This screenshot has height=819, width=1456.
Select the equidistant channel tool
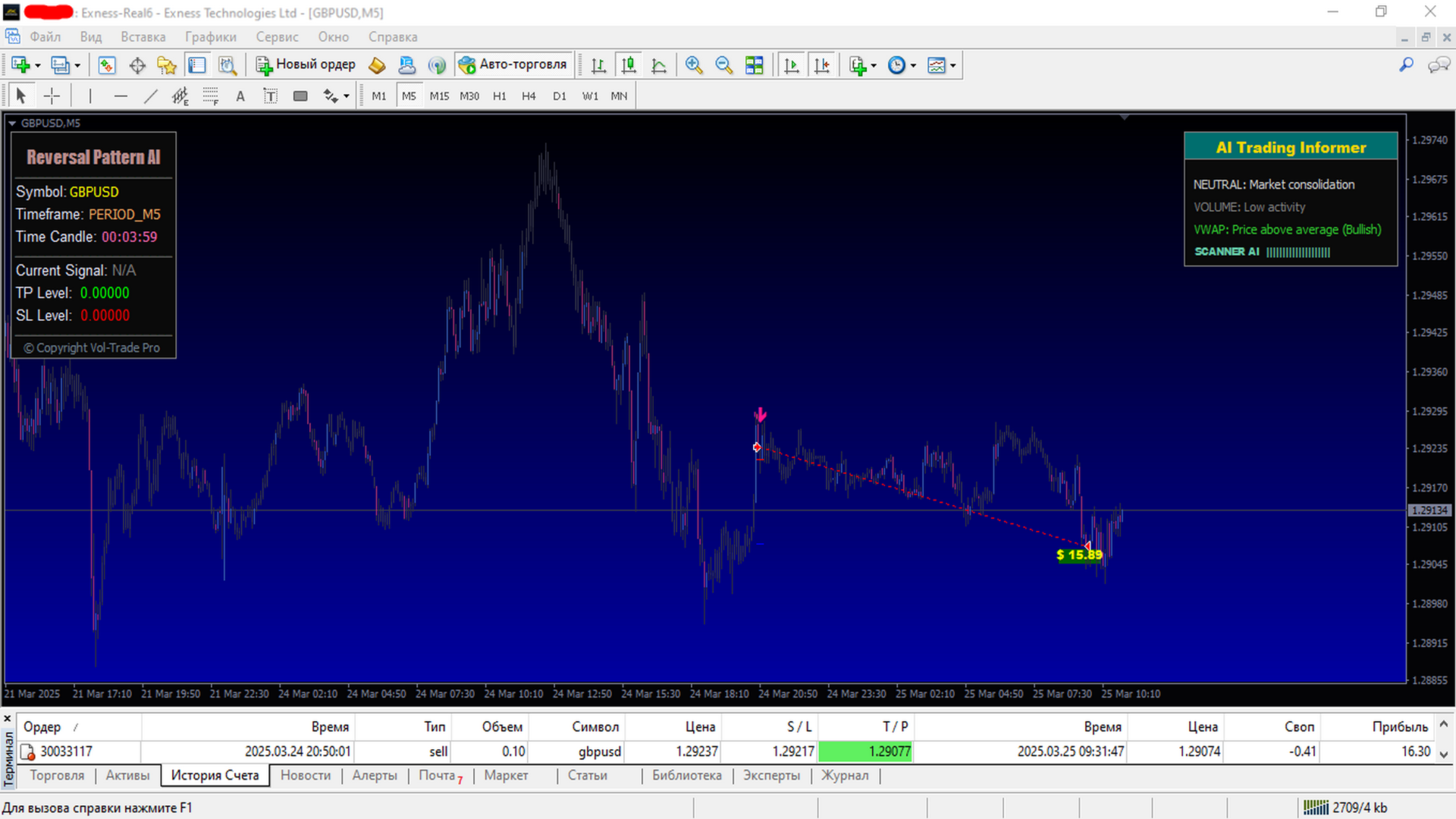180,96
